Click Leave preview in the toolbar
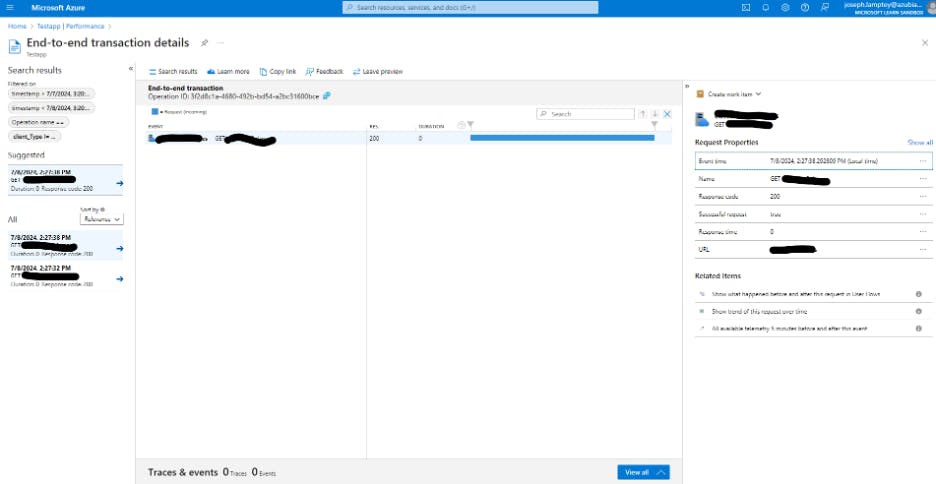 [377, 72]
